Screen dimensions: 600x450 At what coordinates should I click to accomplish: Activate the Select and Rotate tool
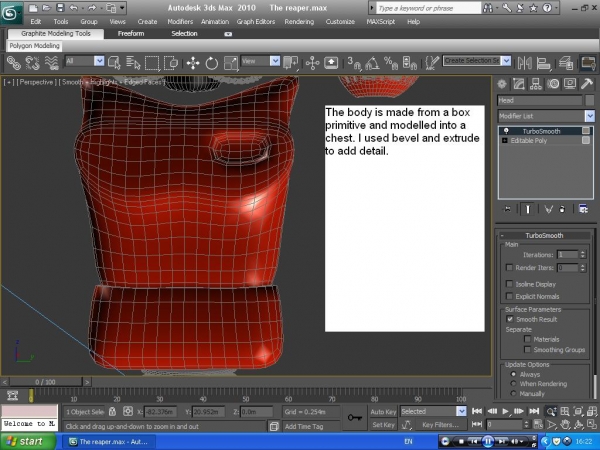pyautogui.click(x=212, y=63)
